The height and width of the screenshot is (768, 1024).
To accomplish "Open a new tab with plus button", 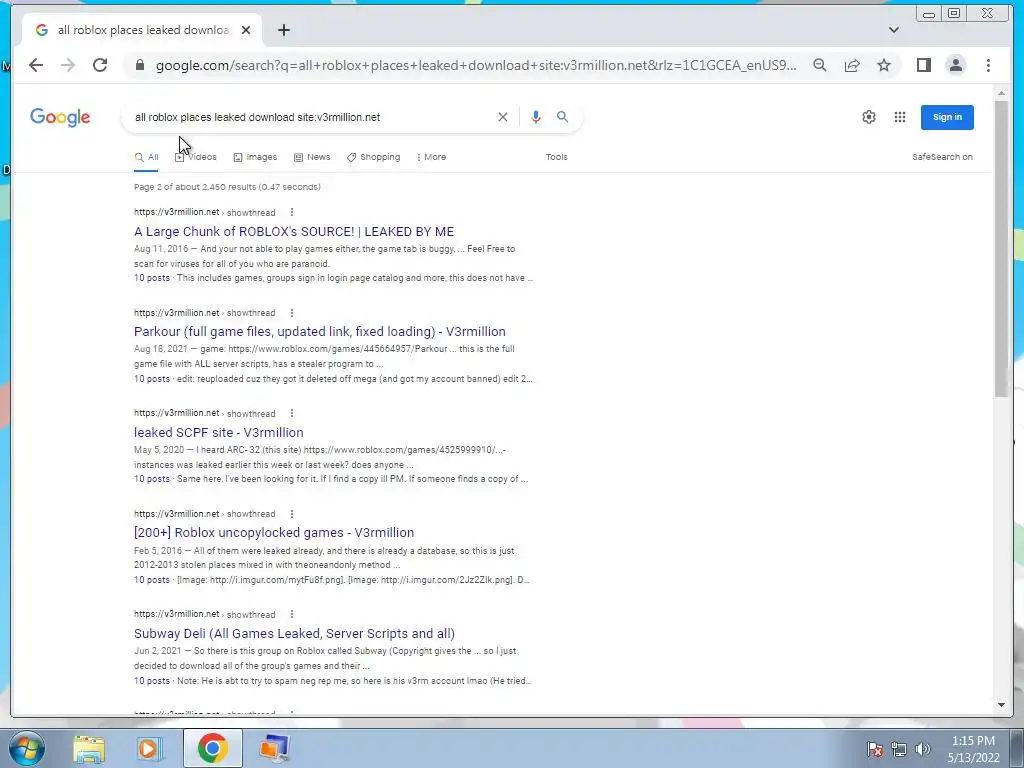I will pos(283,30).
